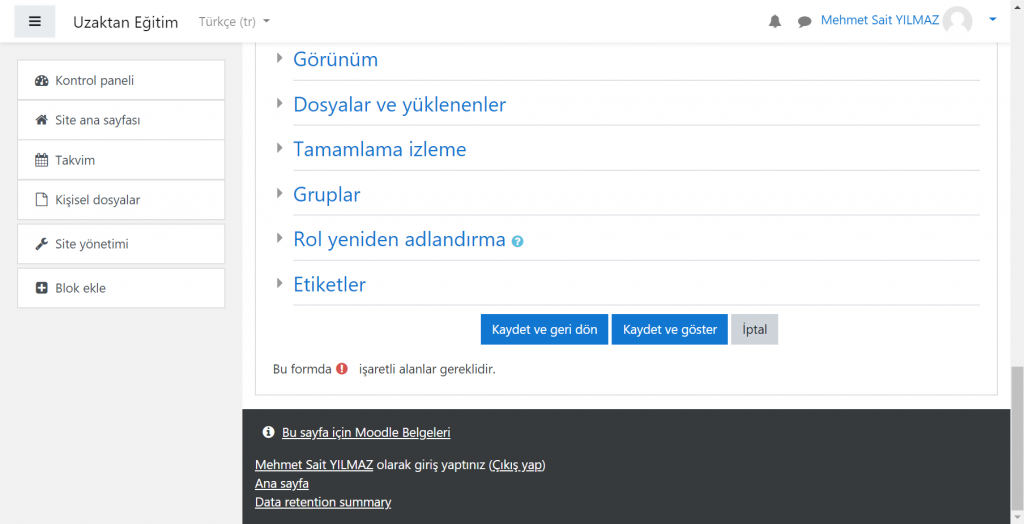This screenshot has width=1024, height=524.
Task: Click the Kontrol paneli dashboard icon
Action: pyautogui.click(x=42, y=80)
